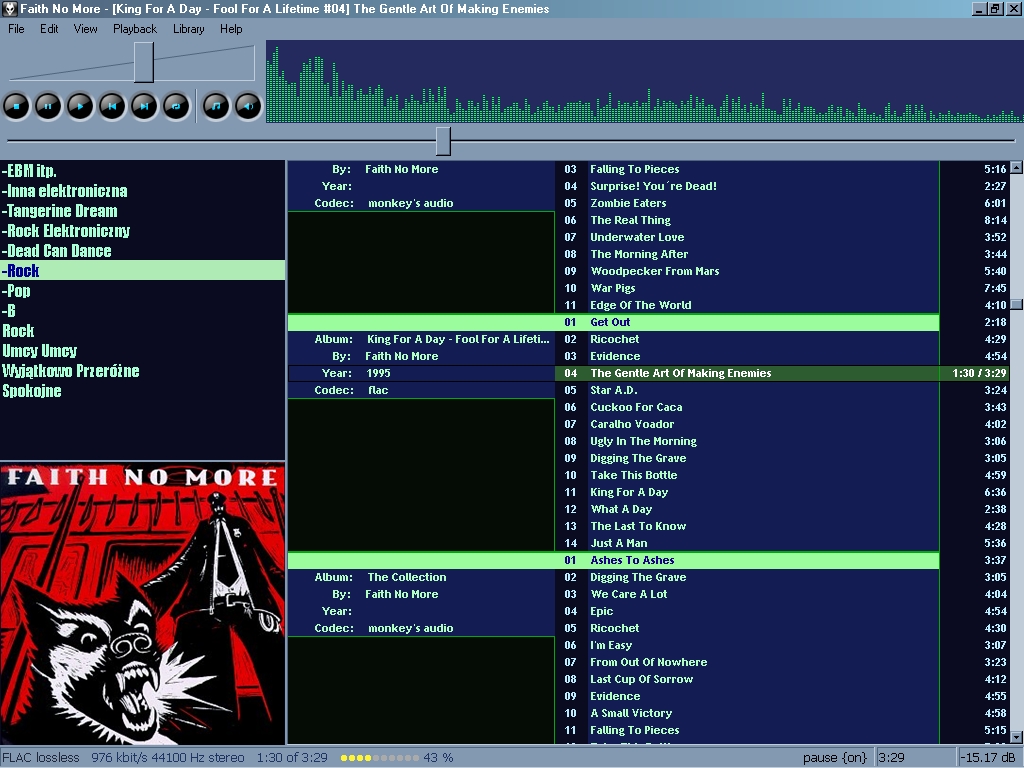
Task: Click the 'The Collection' album name
Action: pyautogui.click(x=407, y=577)
